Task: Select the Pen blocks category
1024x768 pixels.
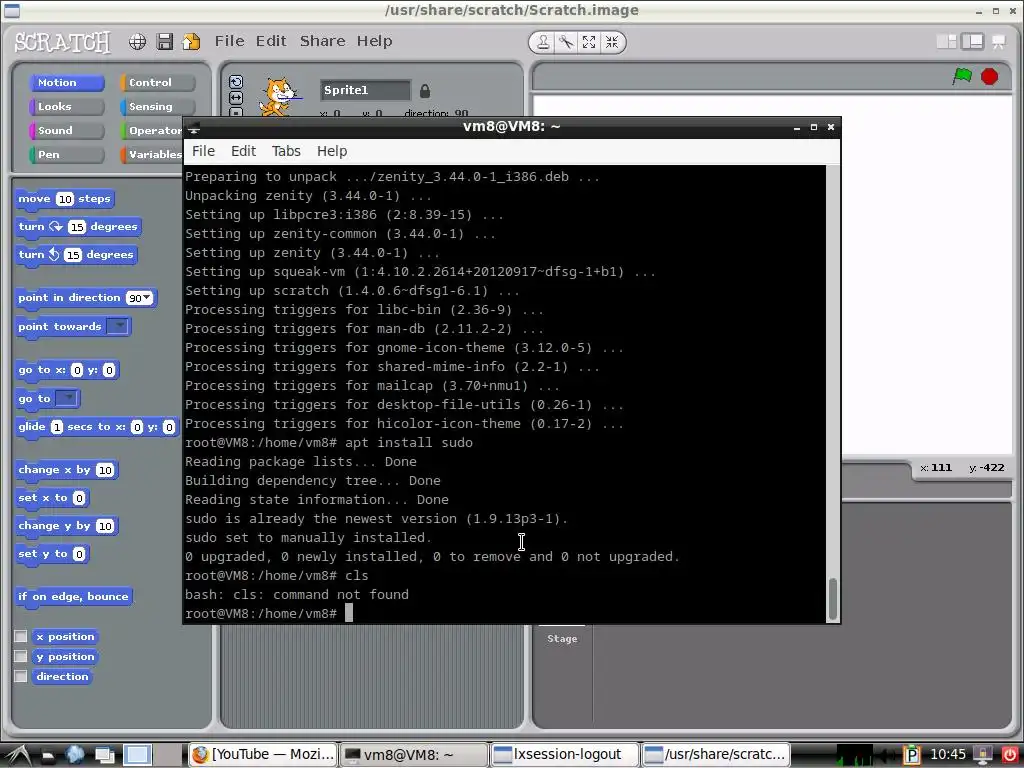Action: 67,155
